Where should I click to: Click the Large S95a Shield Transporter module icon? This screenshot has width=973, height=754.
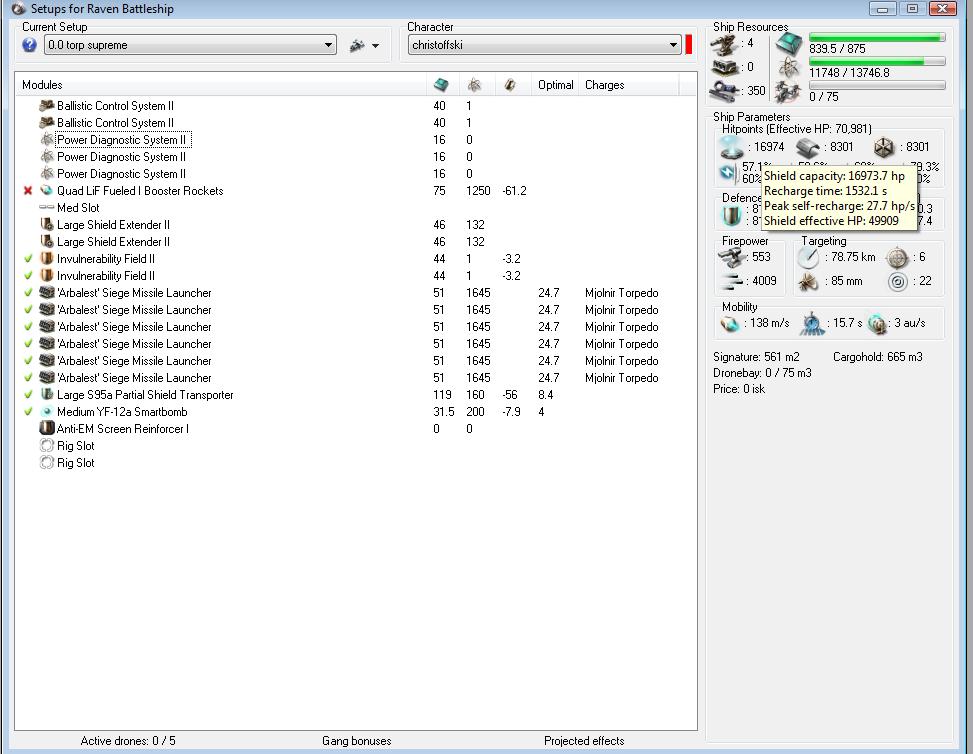[47, 395]
